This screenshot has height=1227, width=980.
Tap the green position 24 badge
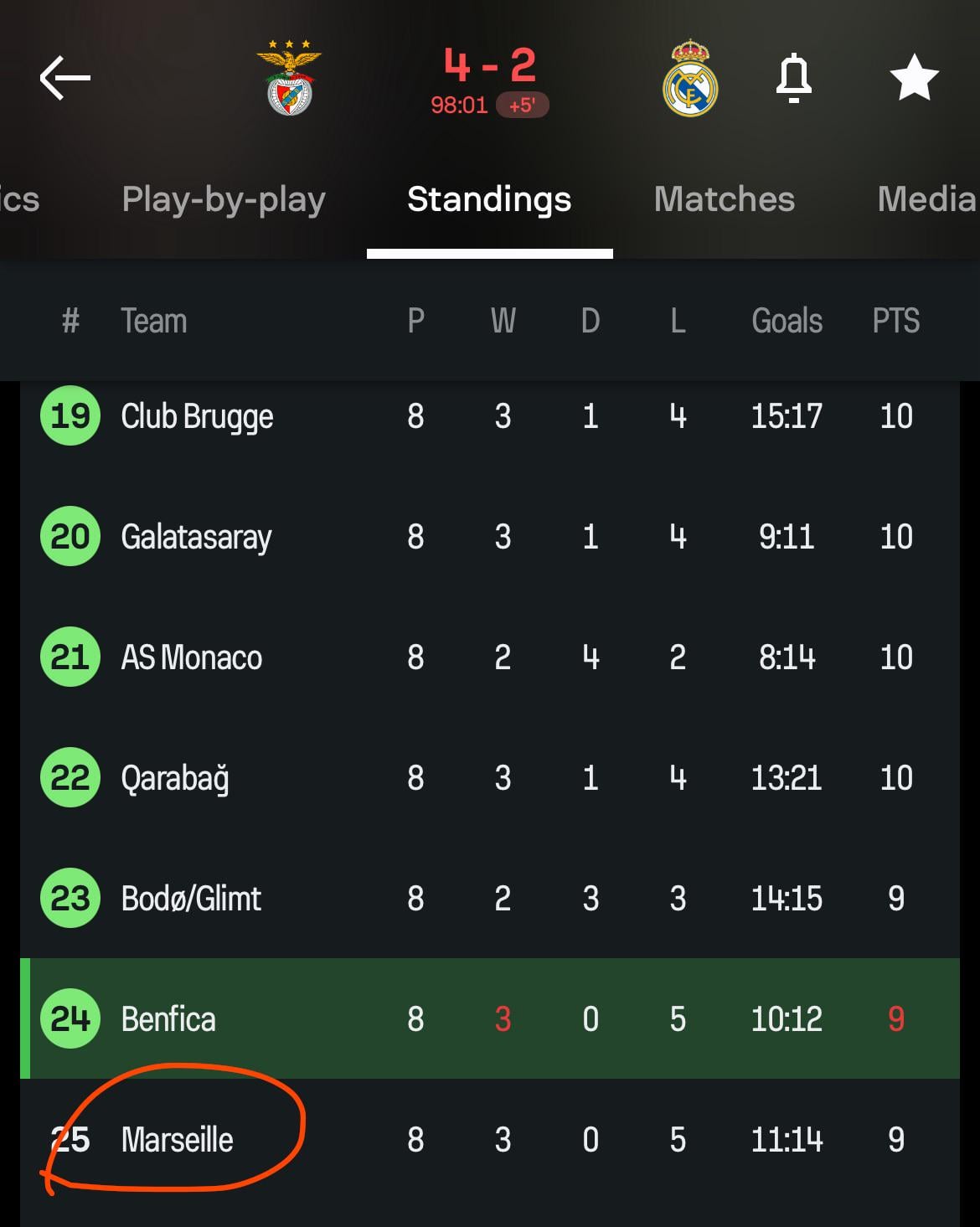(70, 1019)
